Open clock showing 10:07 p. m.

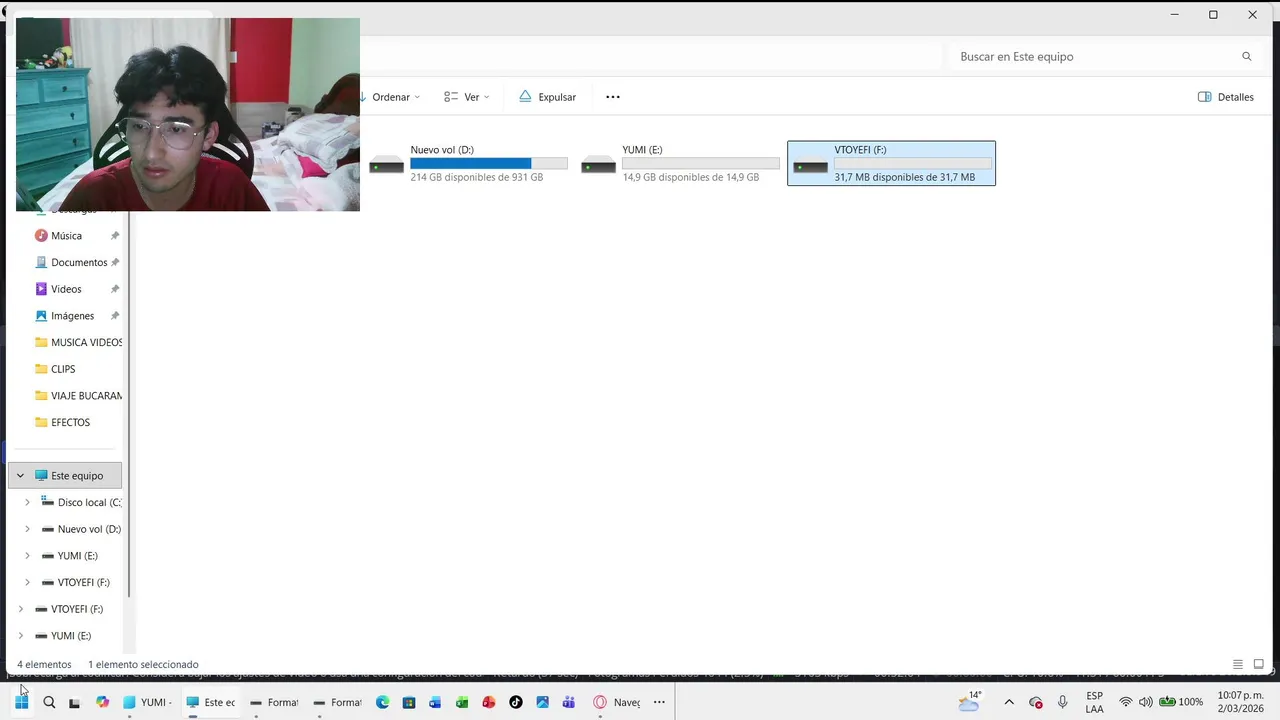(x=1241, y=702)
